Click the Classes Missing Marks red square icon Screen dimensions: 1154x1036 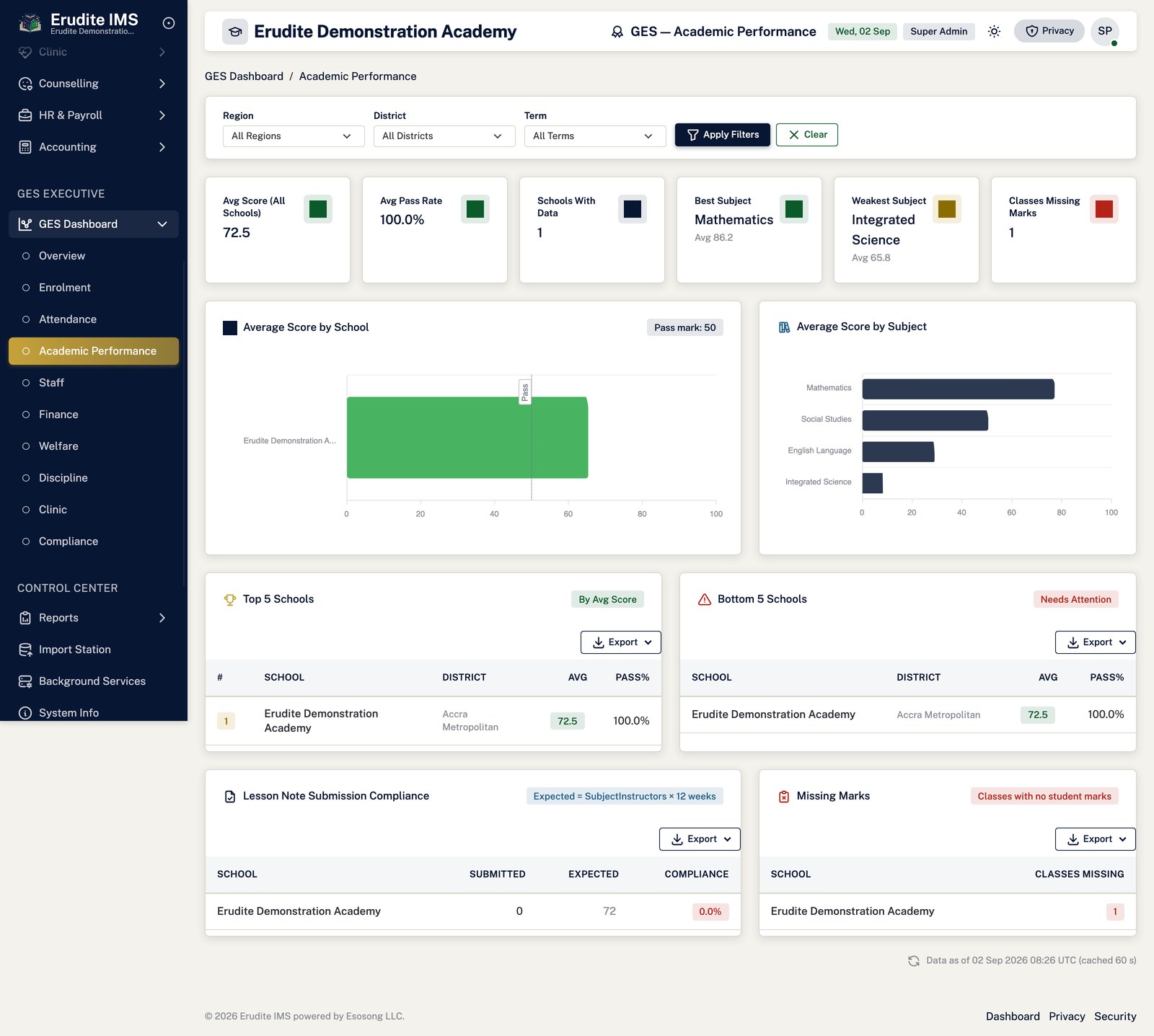tap(1104, 209)
